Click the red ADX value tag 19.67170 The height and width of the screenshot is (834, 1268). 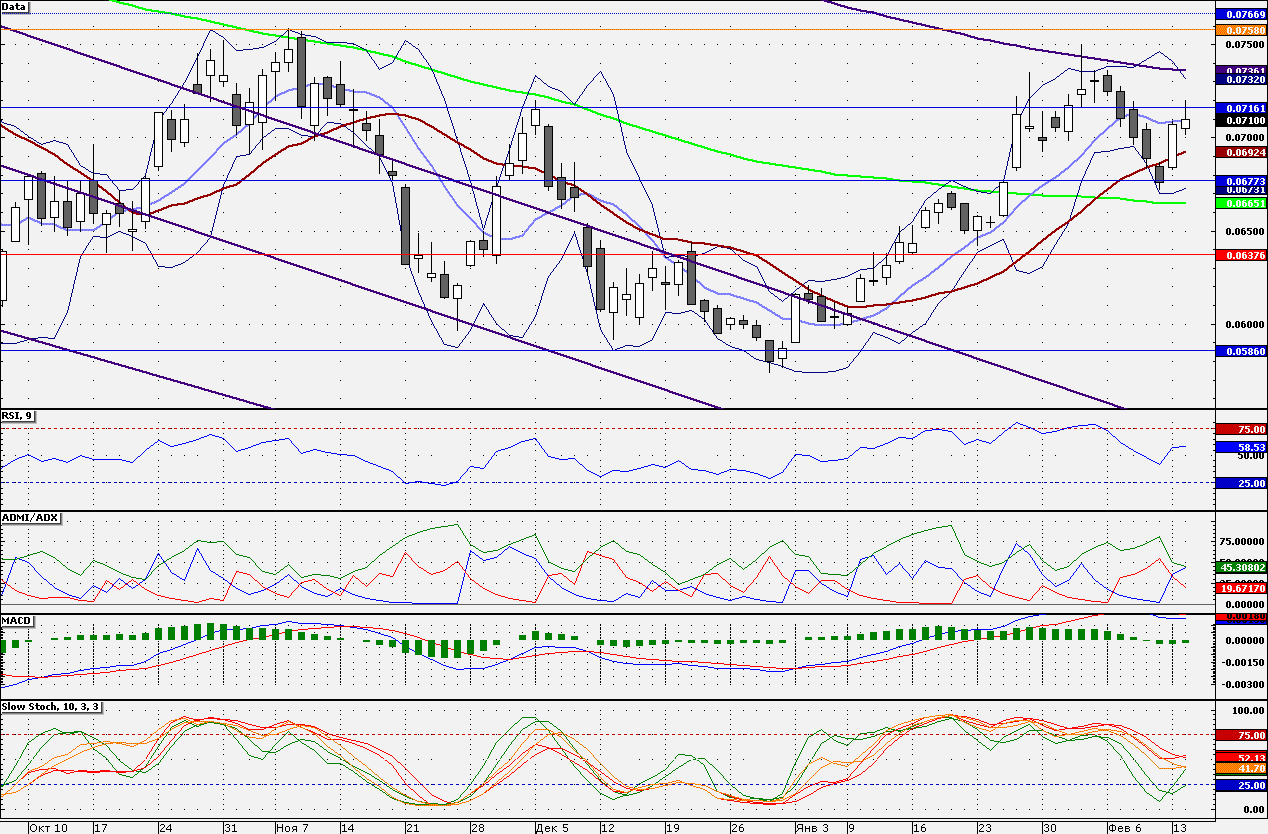click(x=1241, y=590)
